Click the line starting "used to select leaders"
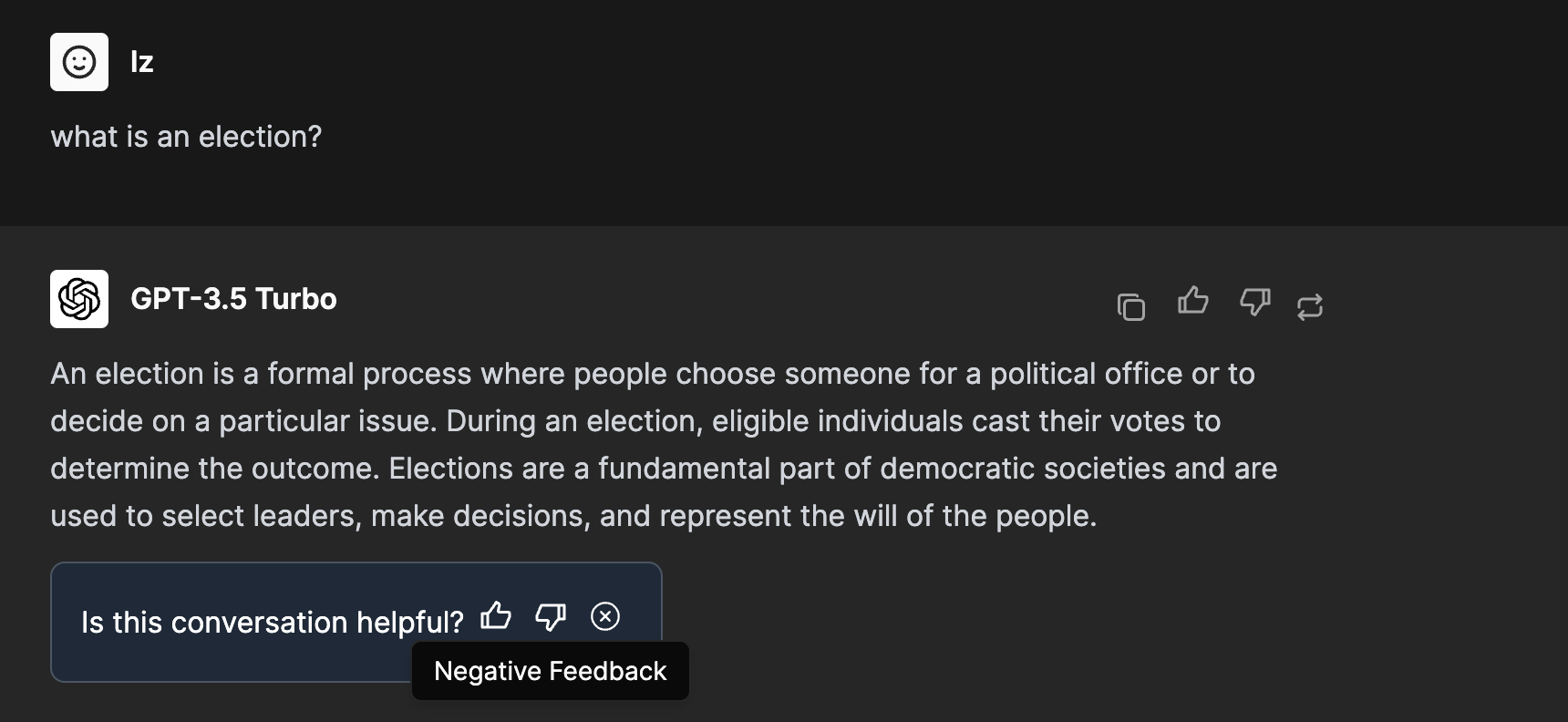This screenshot has width=1568, height=722. click(573, 516)
